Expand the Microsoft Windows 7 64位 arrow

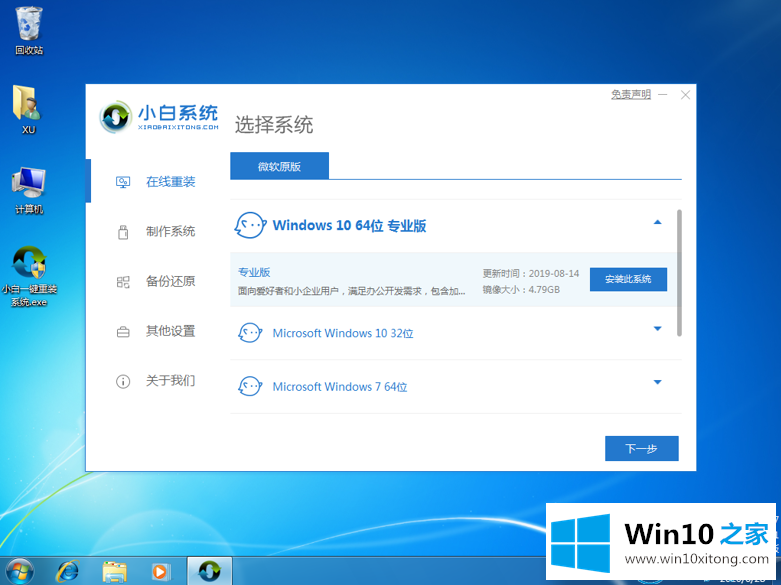(x=657, y=382)
